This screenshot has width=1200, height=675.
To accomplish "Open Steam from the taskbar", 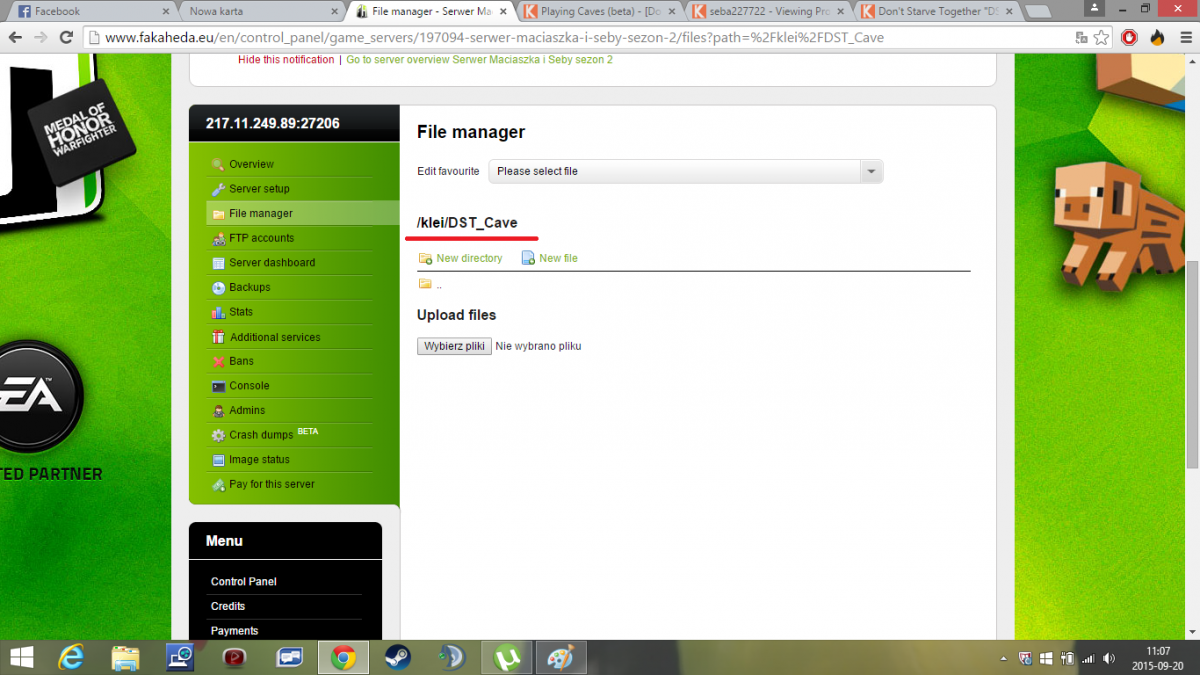I will [x=397, y=657].
